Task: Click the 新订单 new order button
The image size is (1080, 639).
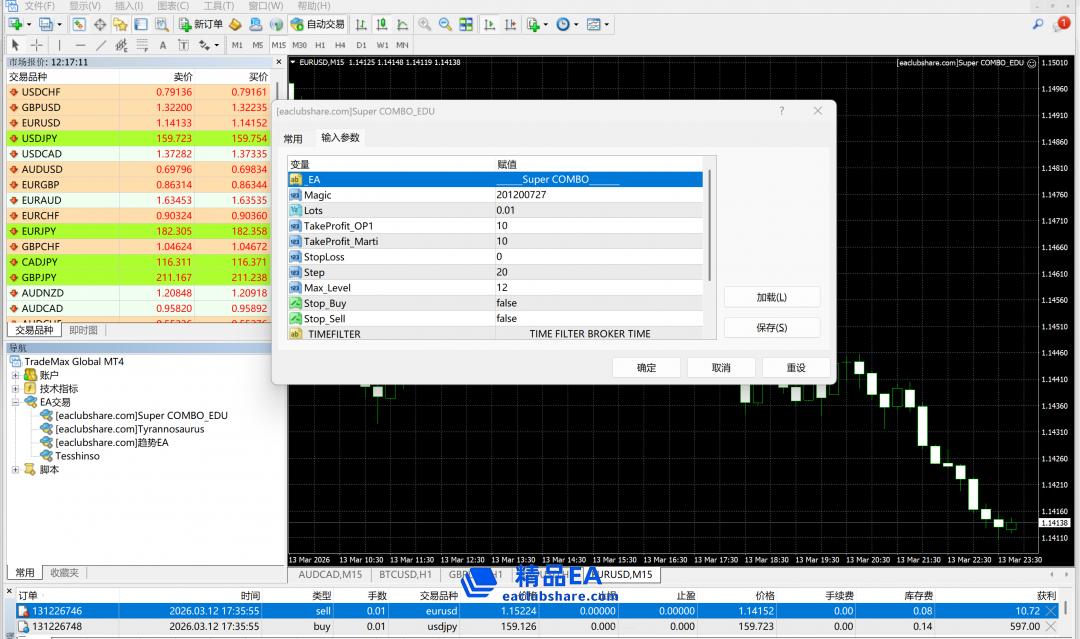Action: pos(201,24)
